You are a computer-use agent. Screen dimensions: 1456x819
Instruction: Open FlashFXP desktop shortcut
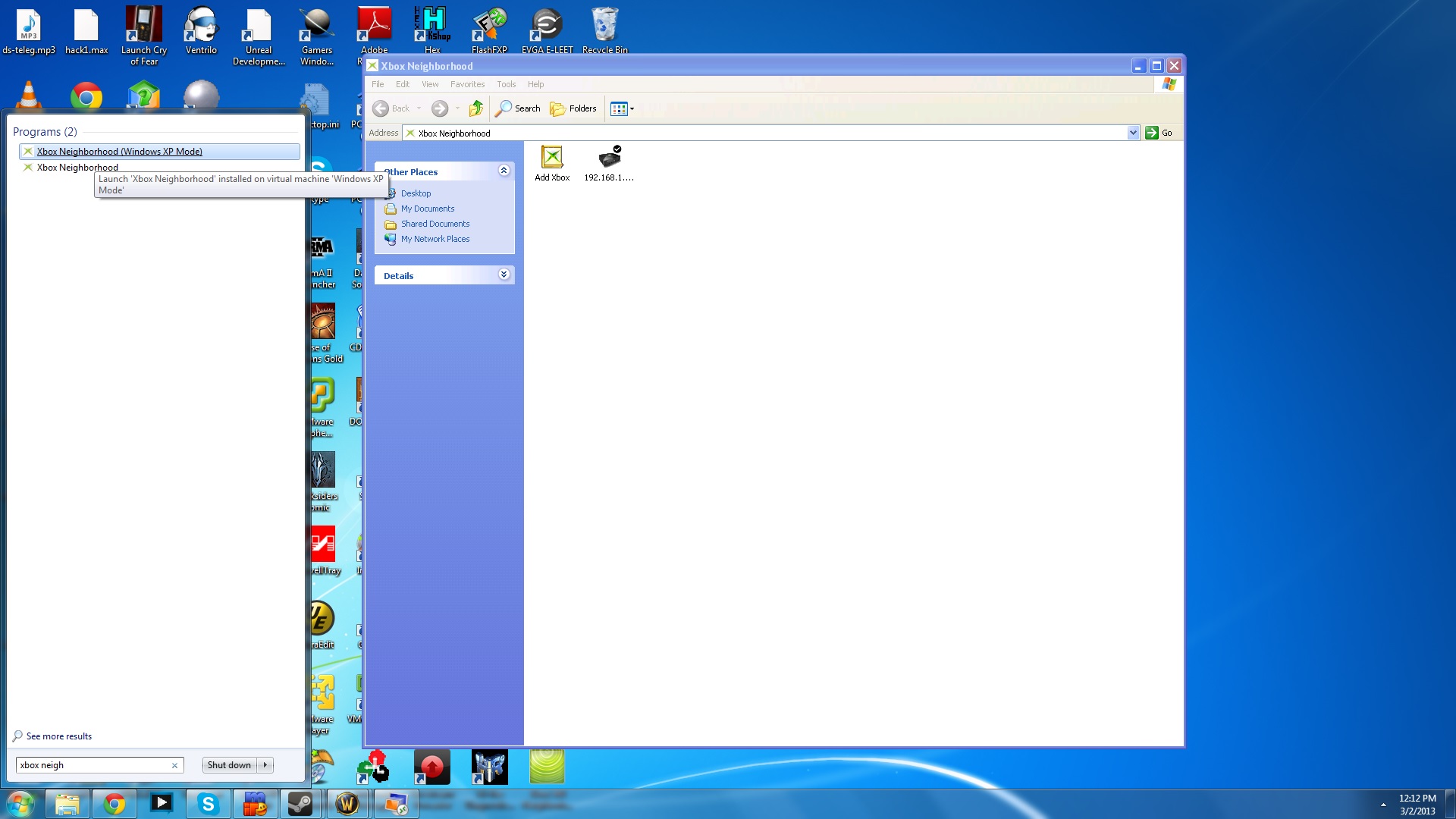489,30
